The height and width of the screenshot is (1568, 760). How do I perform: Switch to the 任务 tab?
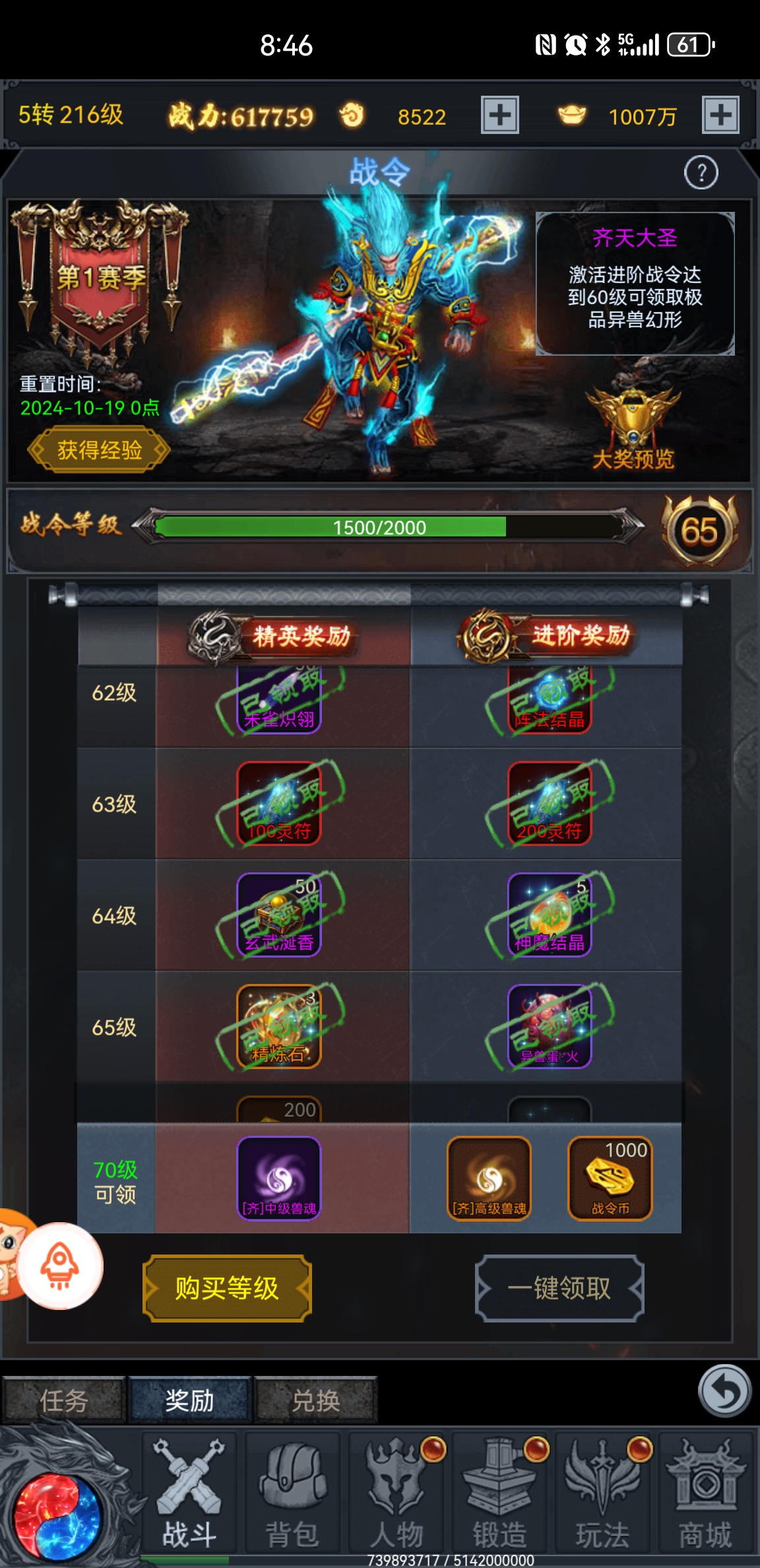tap(64, 1400)
